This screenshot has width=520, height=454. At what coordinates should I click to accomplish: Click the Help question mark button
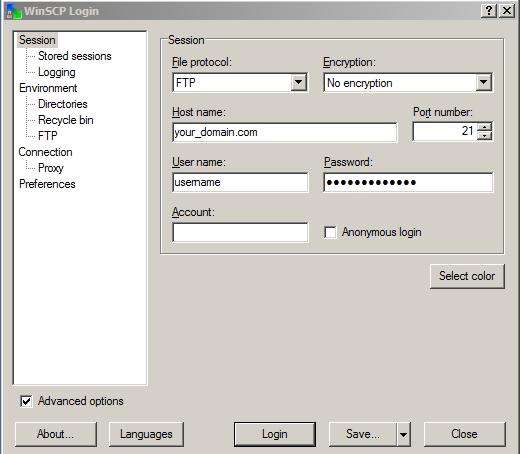(489, 11)
